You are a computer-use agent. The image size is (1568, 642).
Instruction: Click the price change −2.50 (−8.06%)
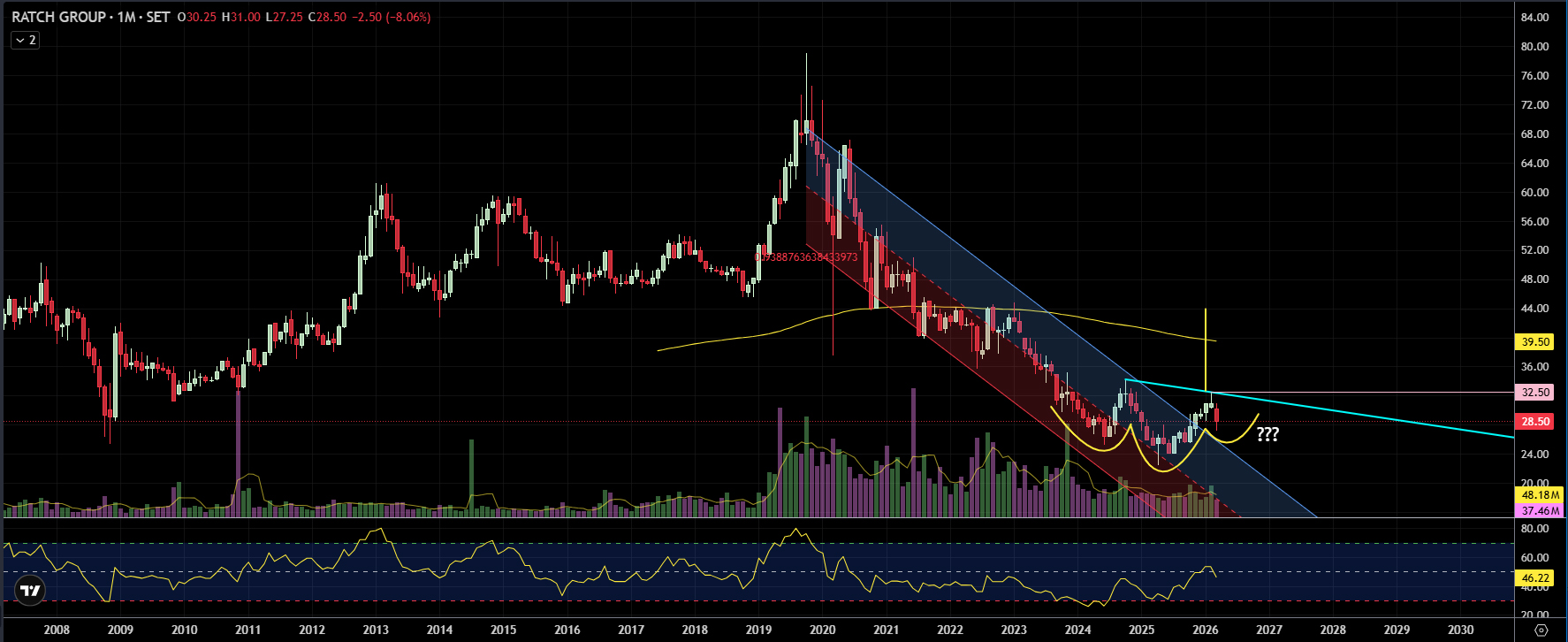click(391, 17)
